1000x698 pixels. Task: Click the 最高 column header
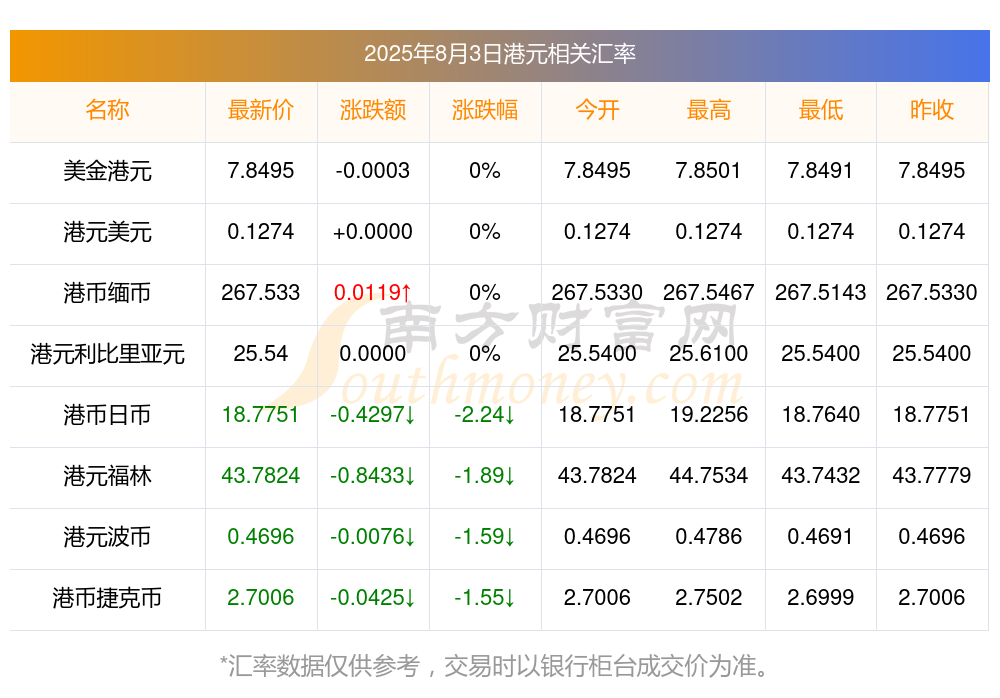(x=709, y=110)
